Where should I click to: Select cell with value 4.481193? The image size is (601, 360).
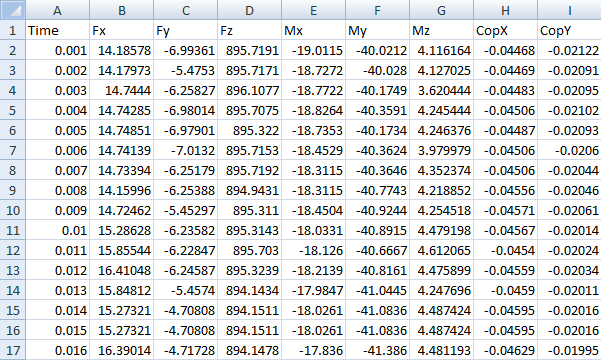coord(442,350)
